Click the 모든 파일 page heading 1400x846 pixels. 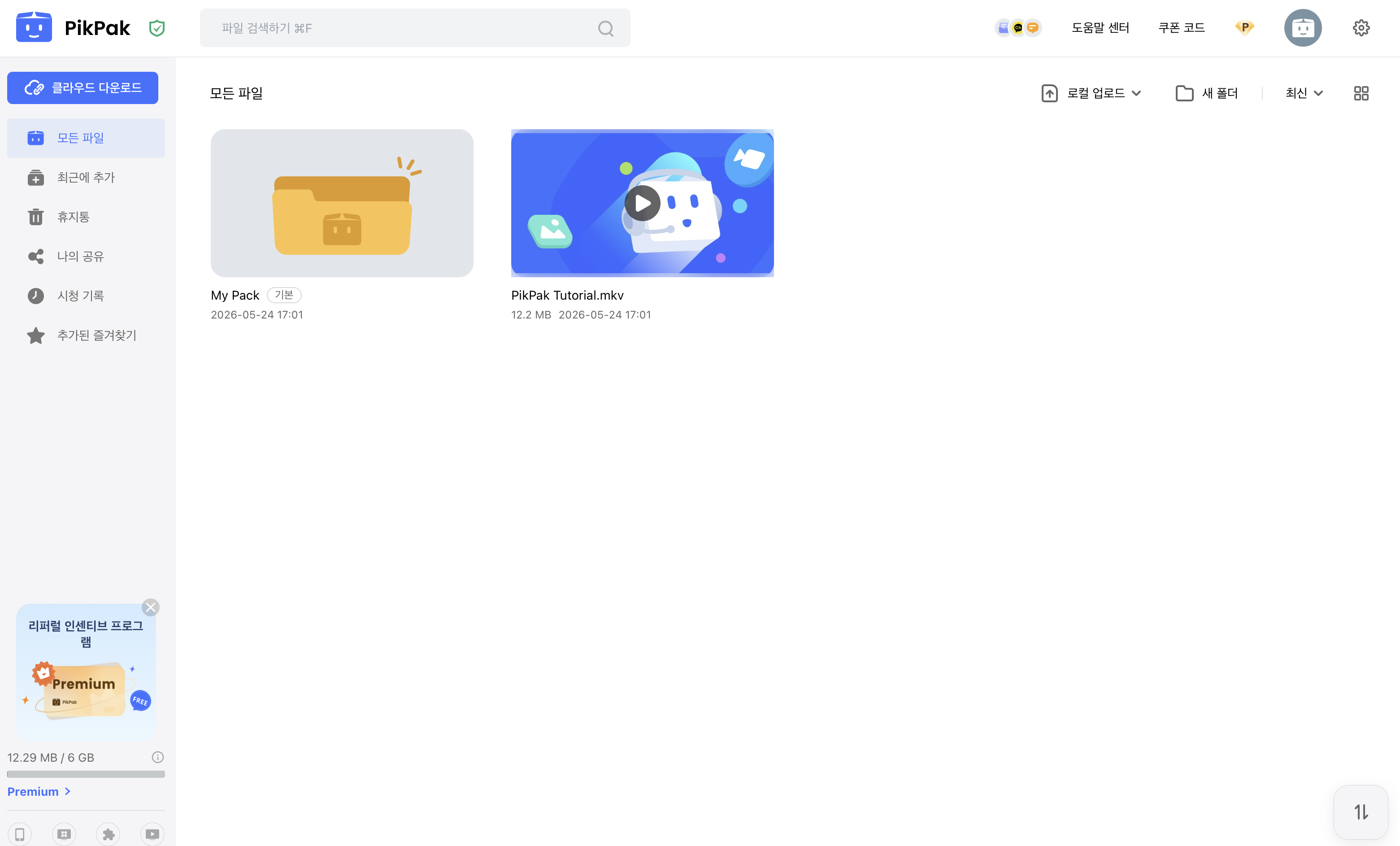(236, 93)
